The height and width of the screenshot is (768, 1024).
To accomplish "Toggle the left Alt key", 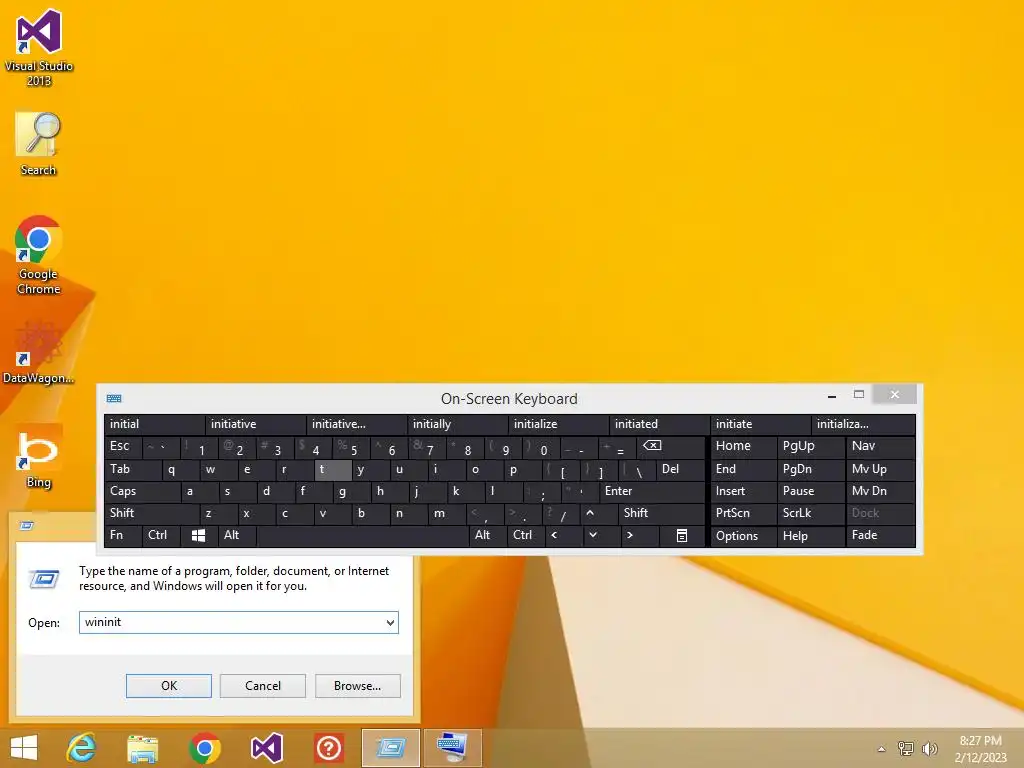I will [x=237, y=536].
